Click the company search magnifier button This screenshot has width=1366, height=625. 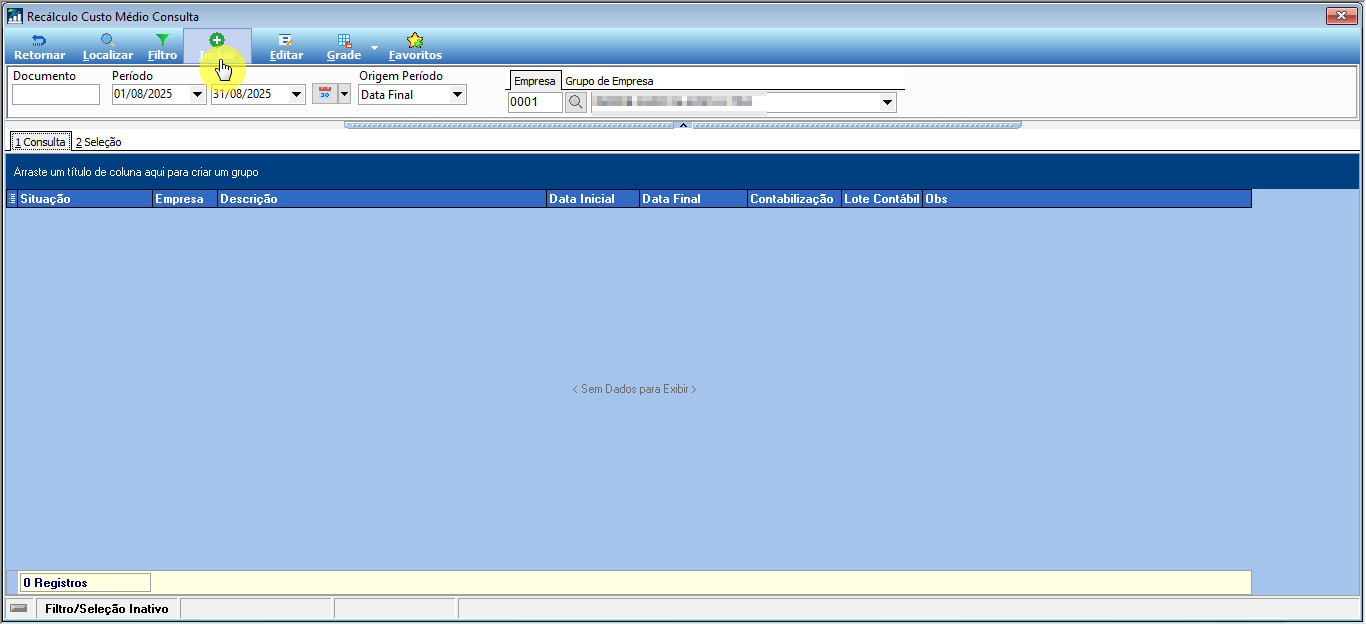point(576,102)
